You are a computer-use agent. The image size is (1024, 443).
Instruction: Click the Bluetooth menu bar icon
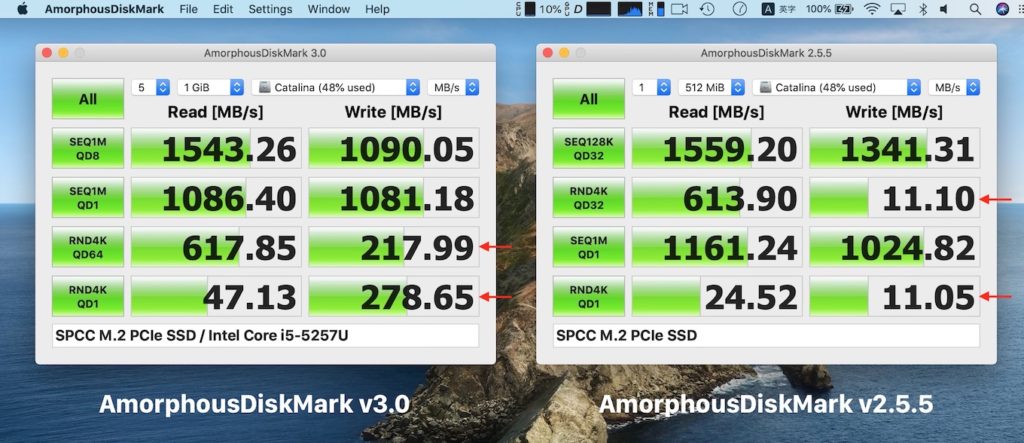pos(923,9)
